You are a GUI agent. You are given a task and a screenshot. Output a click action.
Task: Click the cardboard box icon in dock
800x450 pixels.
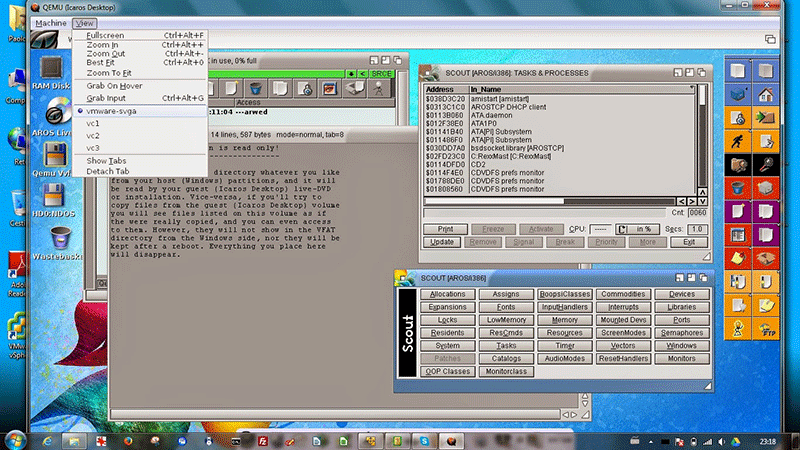765,259
